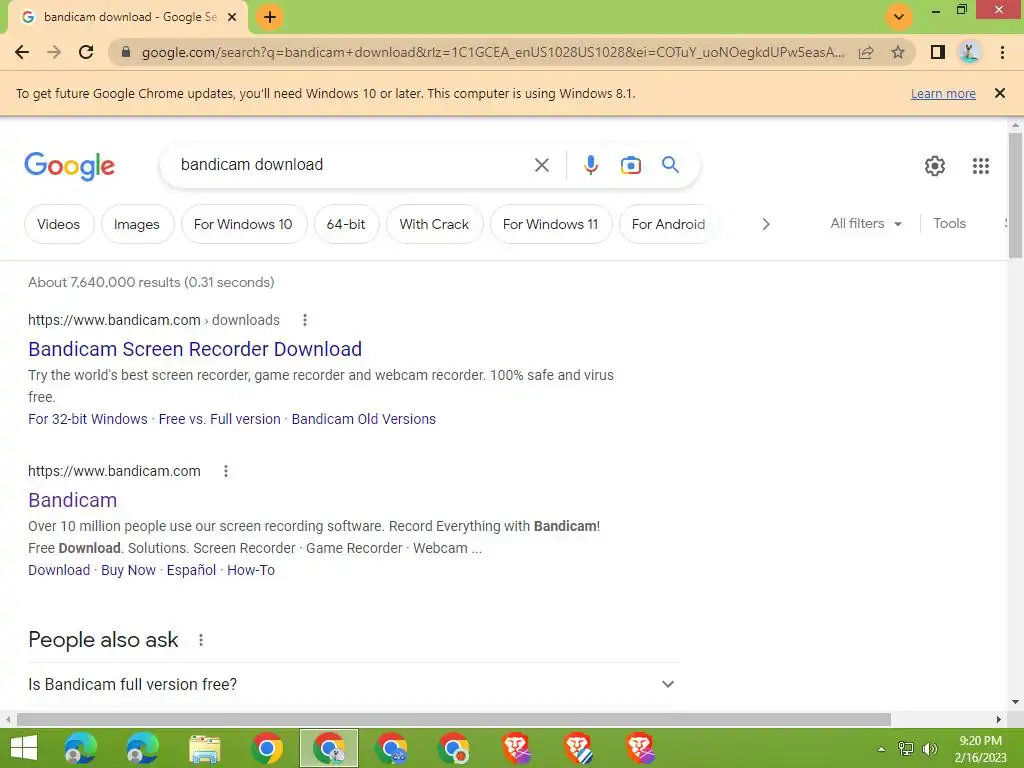The width and height of the screenshot is (1024, 768).
Task: Go back to the previous page
Action: click(22, 52)
